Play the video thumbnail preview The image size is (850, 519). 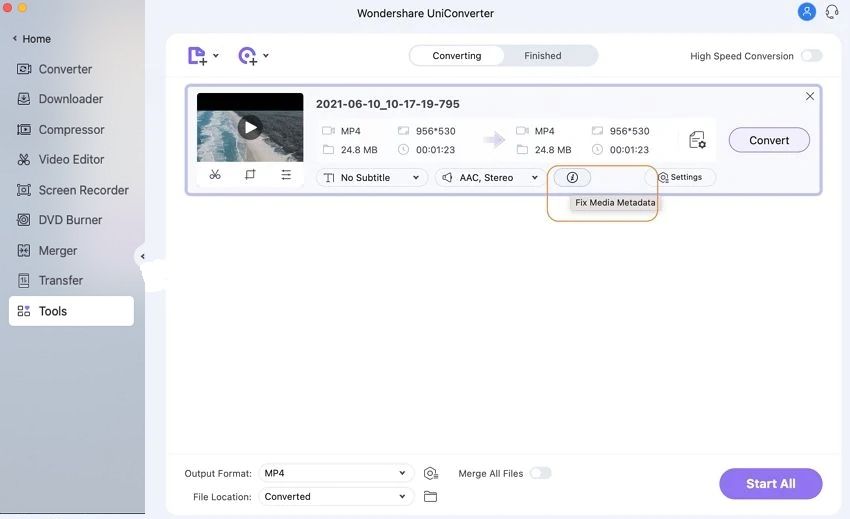pyautogui.click(x=250, y=127)
